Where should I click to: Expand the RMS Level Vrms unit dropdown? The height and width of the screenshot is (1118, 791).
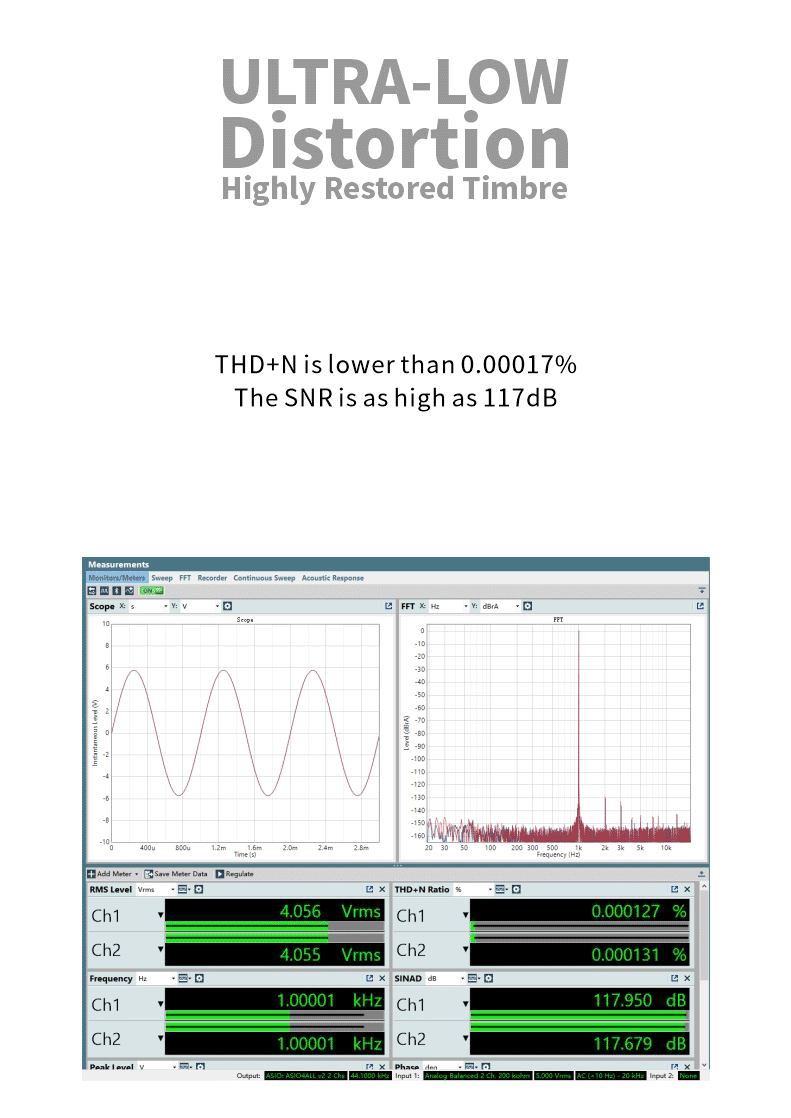pos(156,889)
